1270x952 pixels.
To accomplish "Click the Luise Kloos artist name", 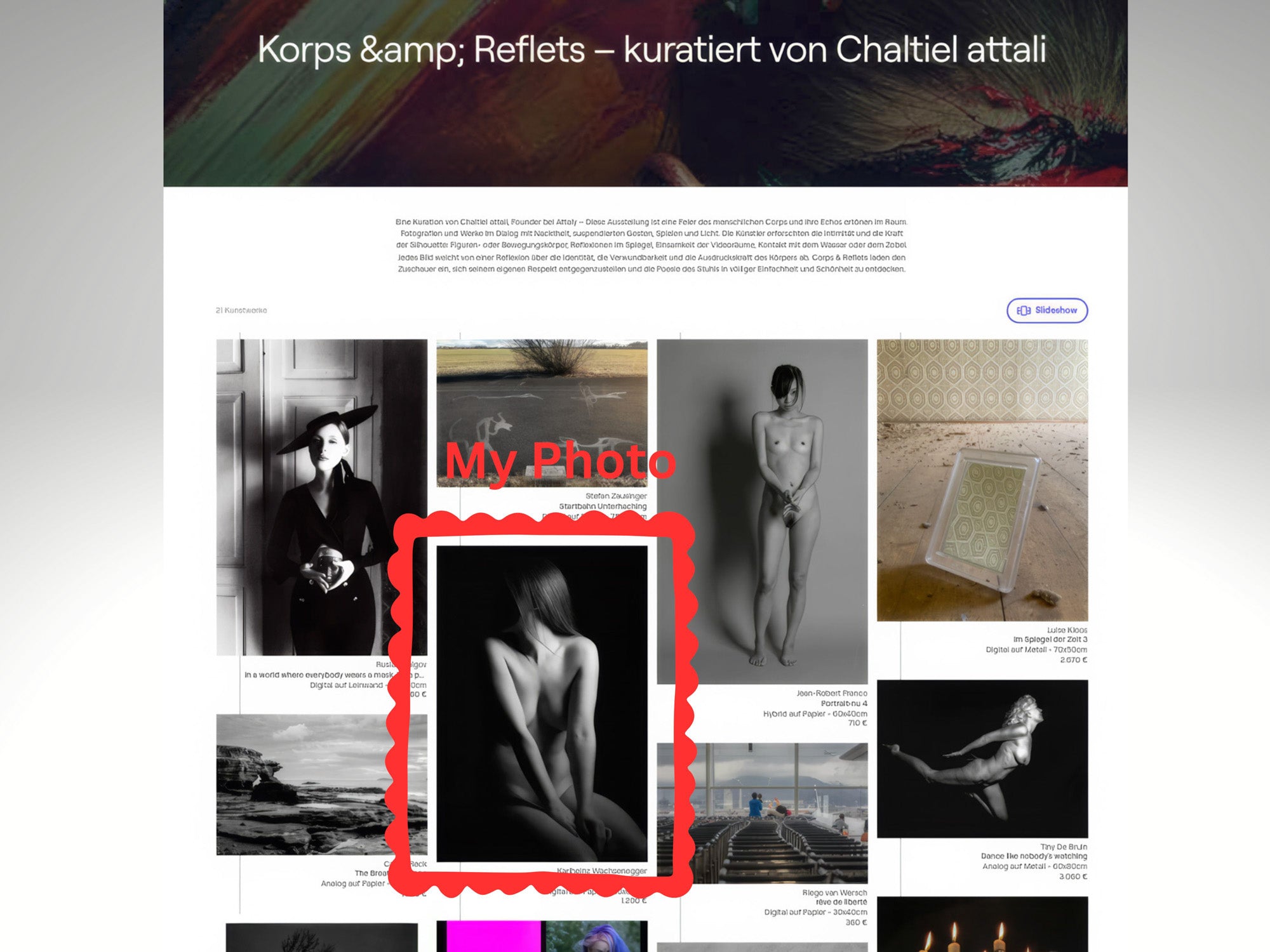I will (1067, 630).
